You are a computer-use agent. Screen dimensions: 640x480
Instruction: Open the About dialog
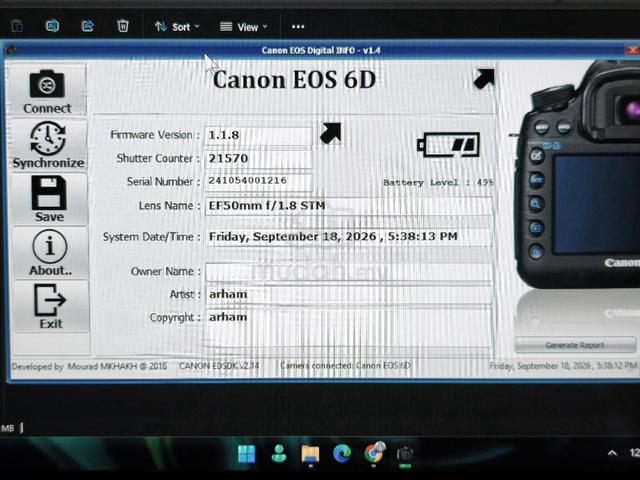point(50,253)
